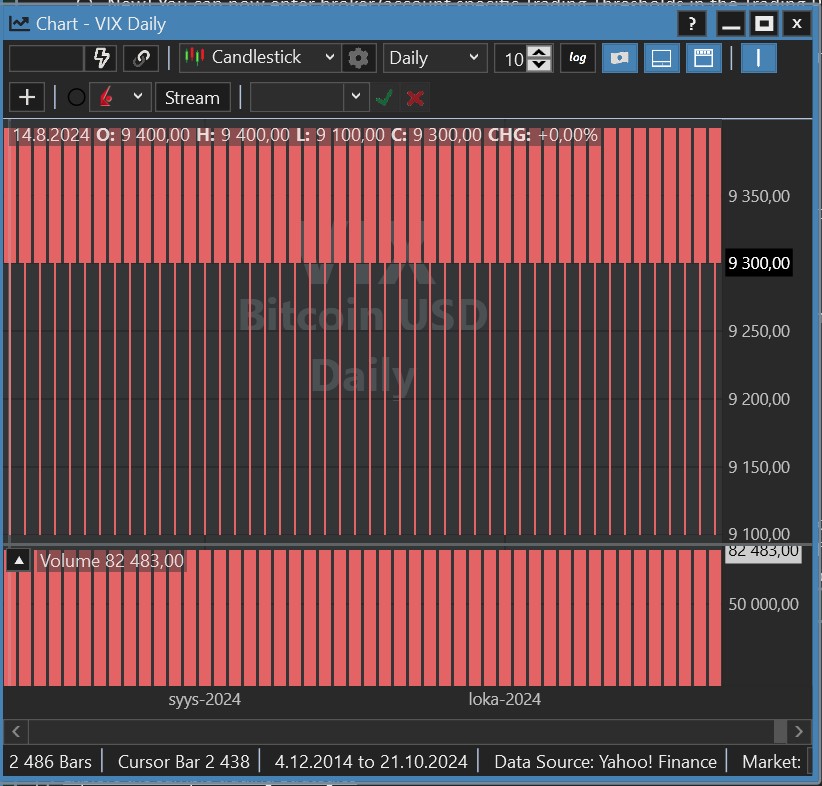Open chart style settings gear
This screenshot has height=786, width=822.
(x=358, y=58)
